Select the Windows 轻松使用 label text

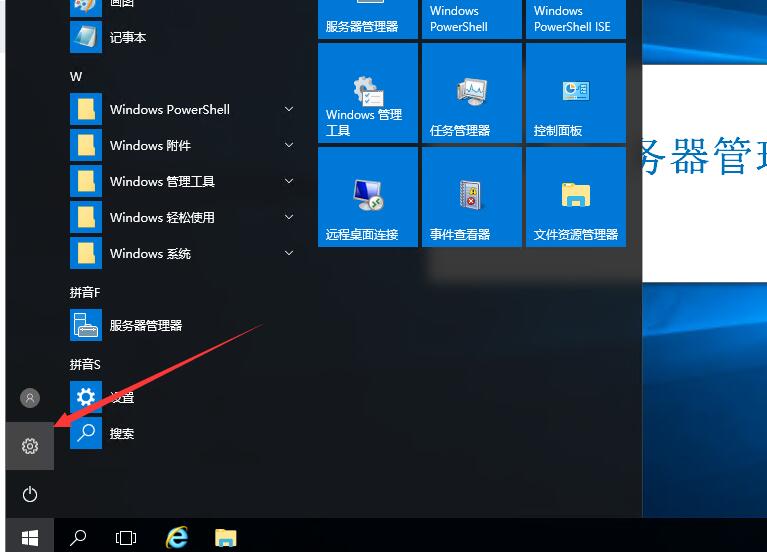click(x=162, y=217)
